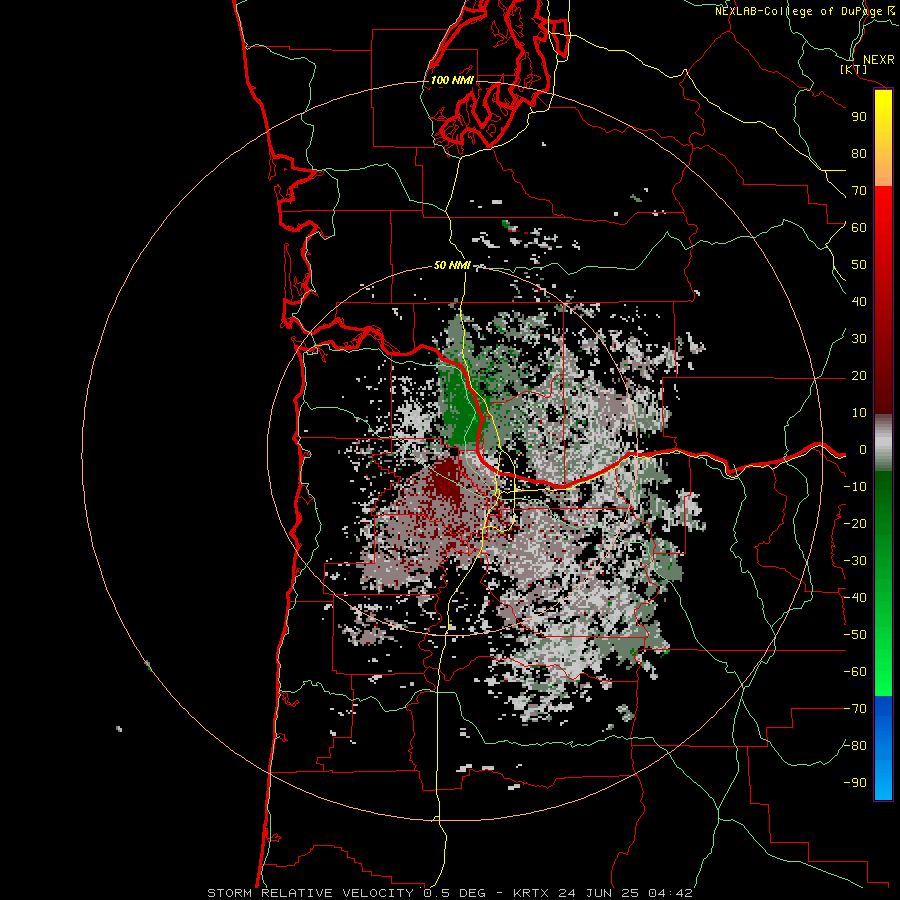
Task: Click the "KRTX" radar site identifier
Action: 531,893
